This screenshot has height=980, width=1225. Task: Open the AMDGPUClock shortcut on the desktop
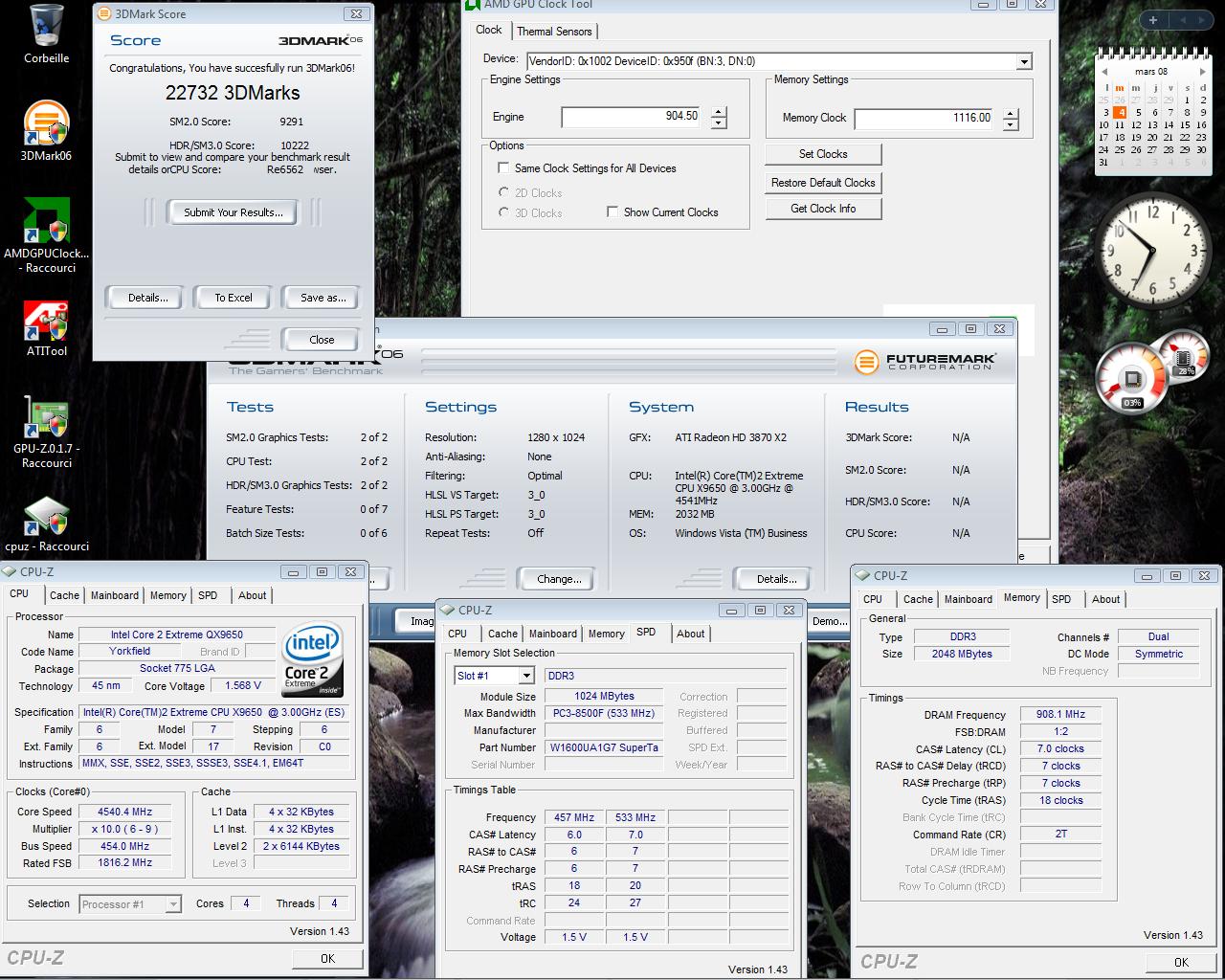46,222
